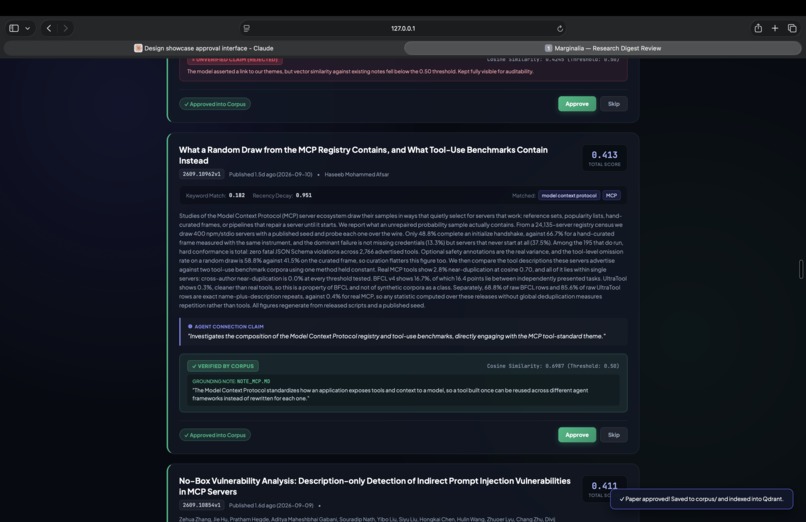Screen dimensions: 806x522
Task: Click the Recency Decay 0.951 value
Action: pyautogui.click(x=304, y=195)
